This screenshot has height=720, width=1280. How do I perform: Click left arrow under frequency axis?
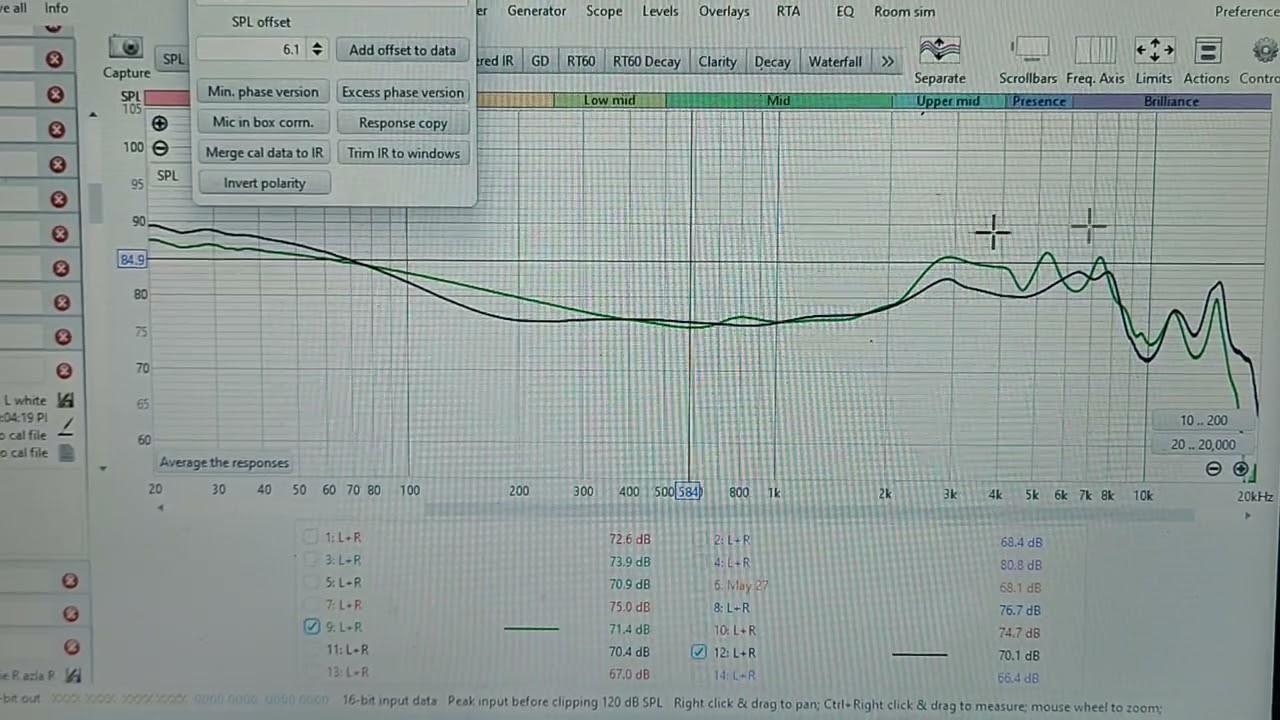(160, 508)
